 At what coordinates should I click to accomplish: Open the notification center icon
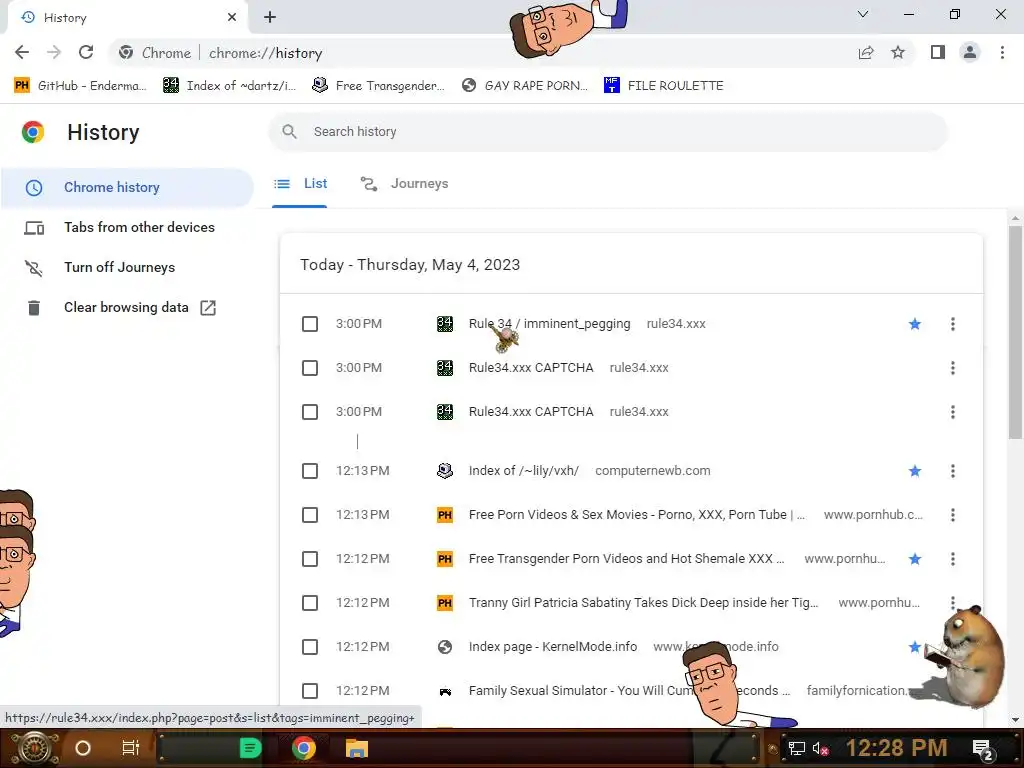982,749
